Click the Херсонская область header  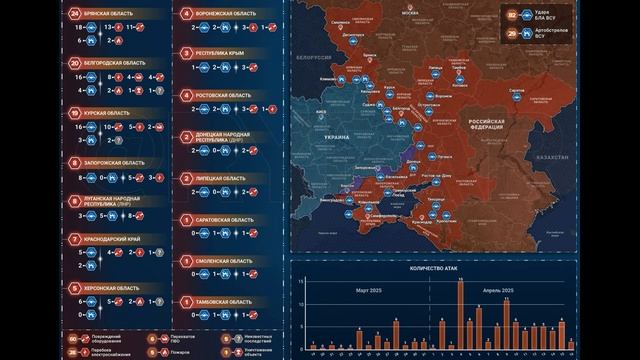click(x=111, y=288)
